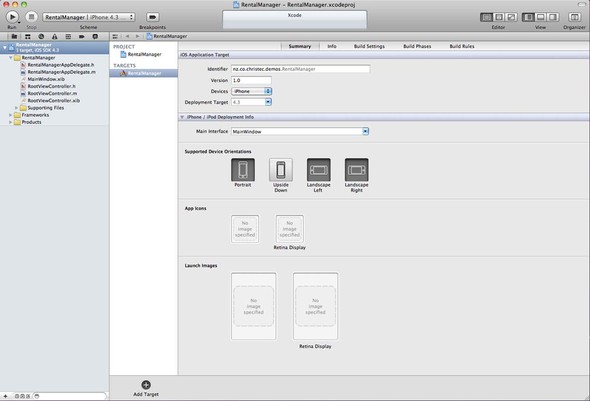Select the Version editor icon
The height and width of the screenshot is (401, 590).
point(511,17)
